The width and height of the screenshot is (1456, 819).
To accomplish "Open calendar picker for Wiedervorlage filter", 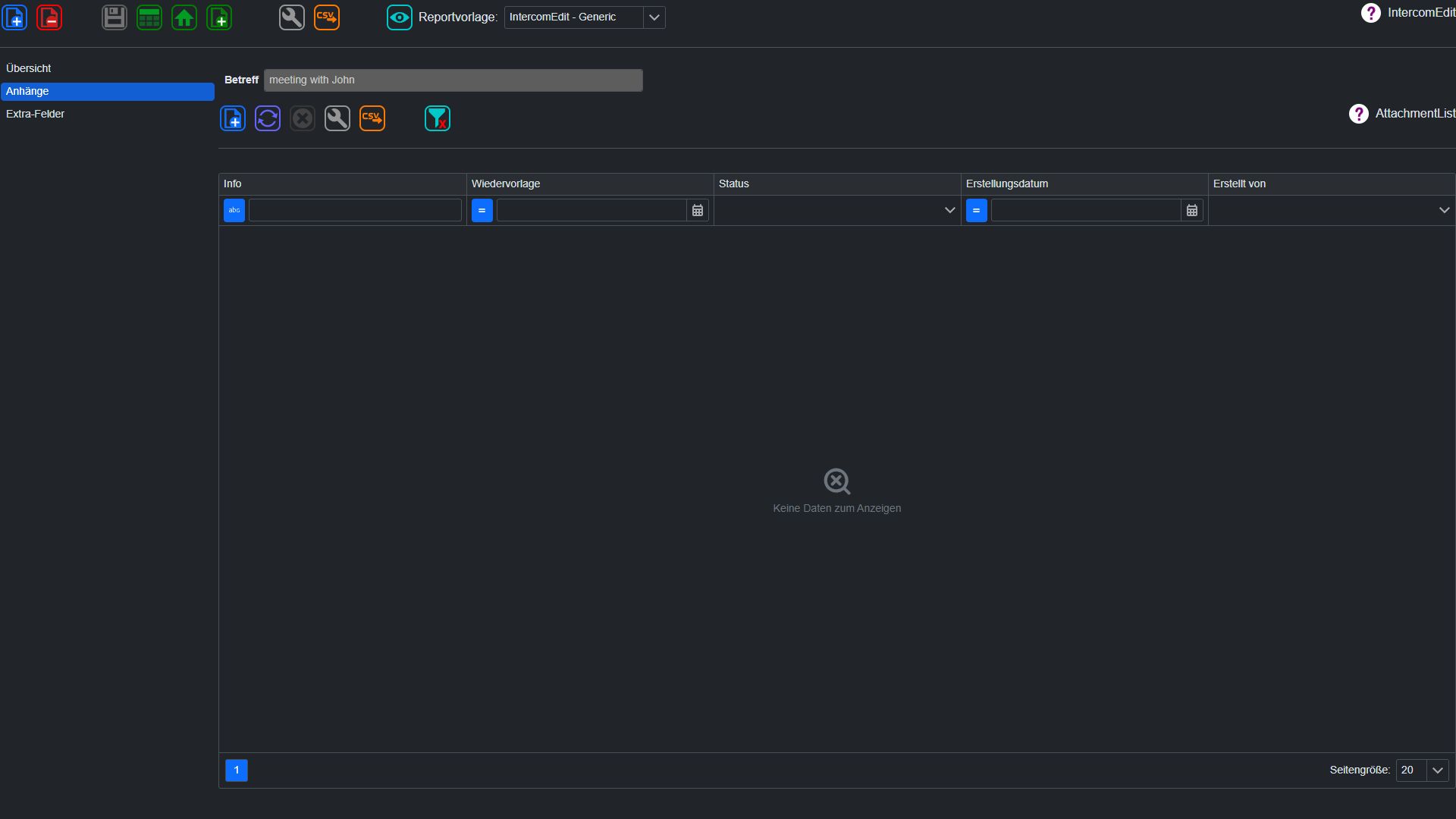I will pyautogui.click(x=698, y=210).
